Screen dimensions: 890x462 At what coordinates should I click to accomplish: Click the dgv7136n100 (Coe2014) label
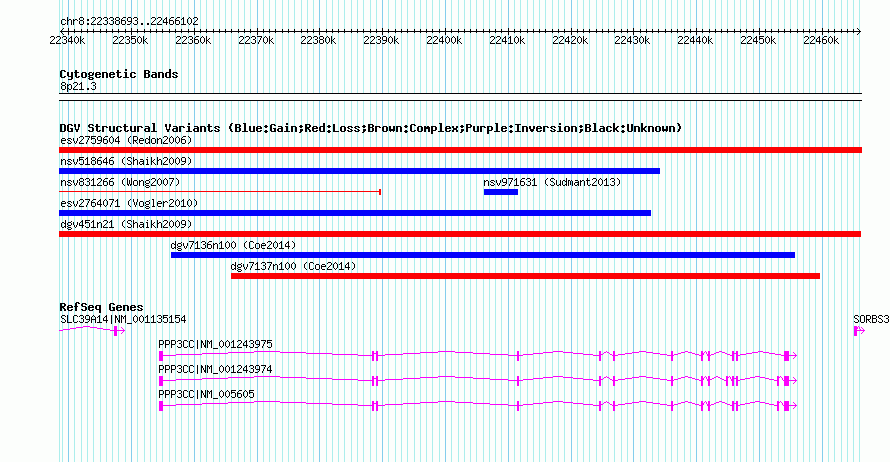tap(233, 245)
